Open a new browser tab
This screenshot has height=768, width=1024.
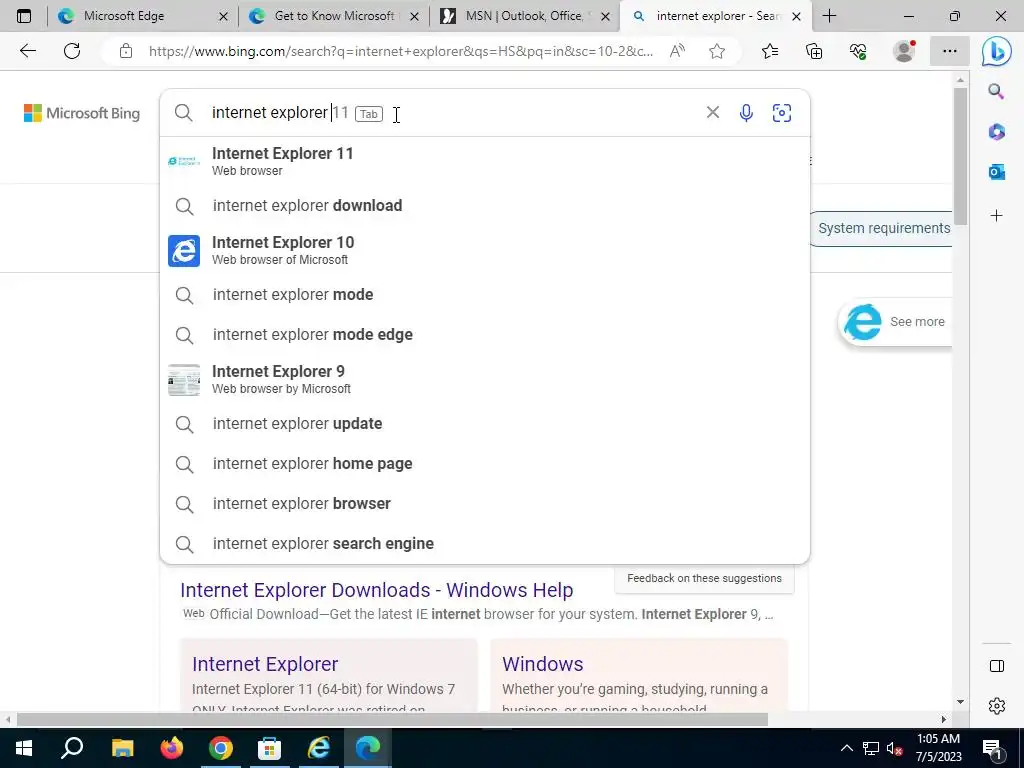coord(829,16)
